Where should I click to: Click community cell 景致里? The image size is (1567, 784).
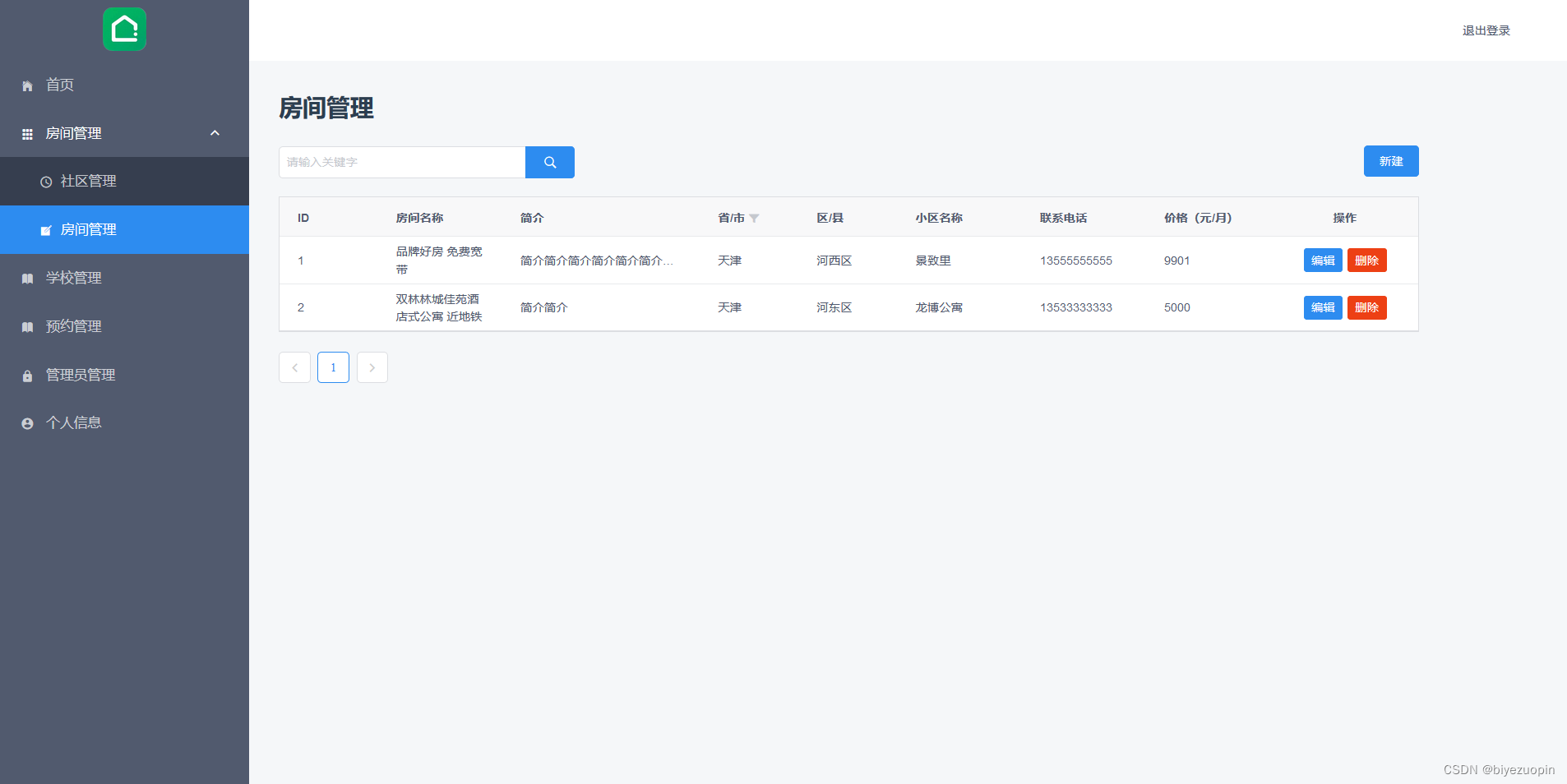pyautogui.click(x=933, y=261)
